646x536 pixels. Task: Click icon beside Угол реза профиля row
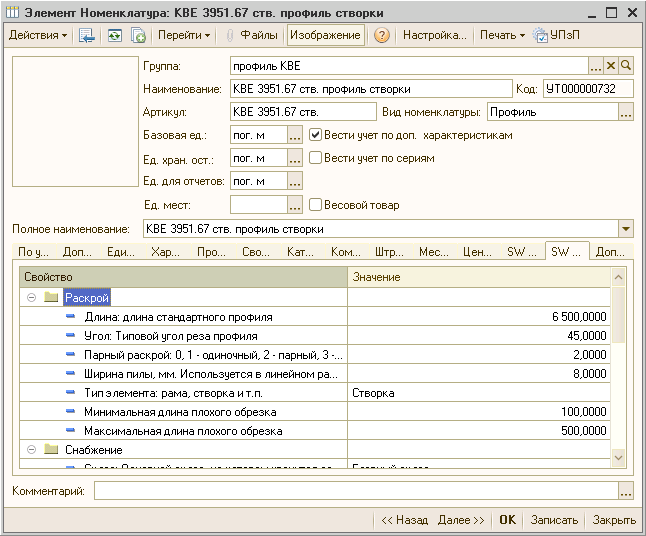(x=70, y=335)
